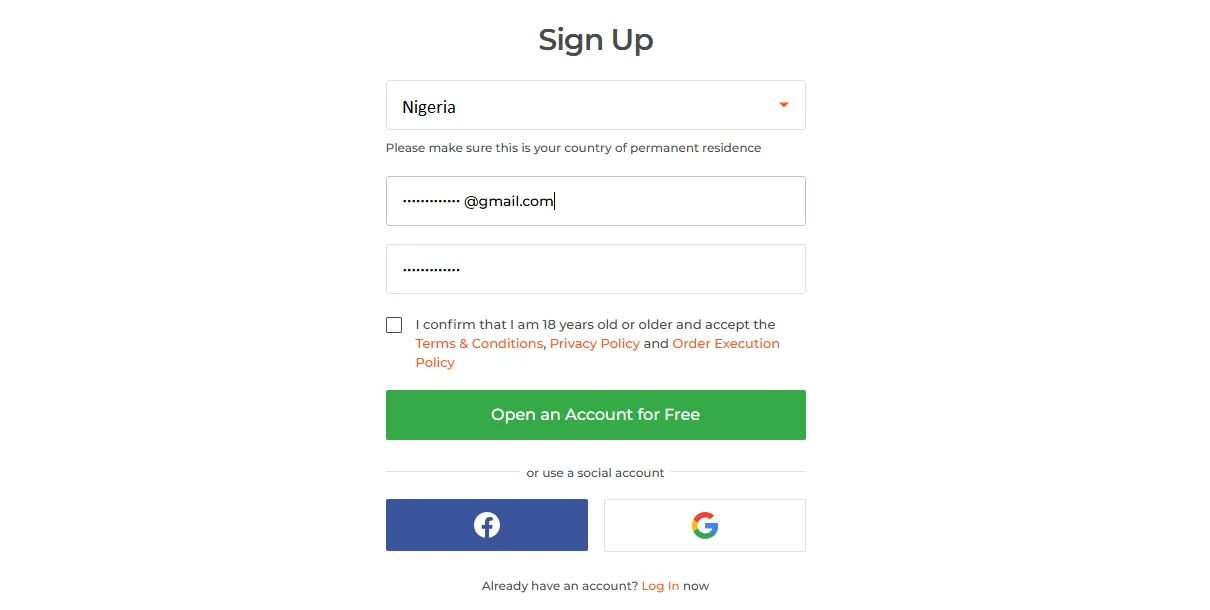Click the permanent residence helper text

[573, 148]
